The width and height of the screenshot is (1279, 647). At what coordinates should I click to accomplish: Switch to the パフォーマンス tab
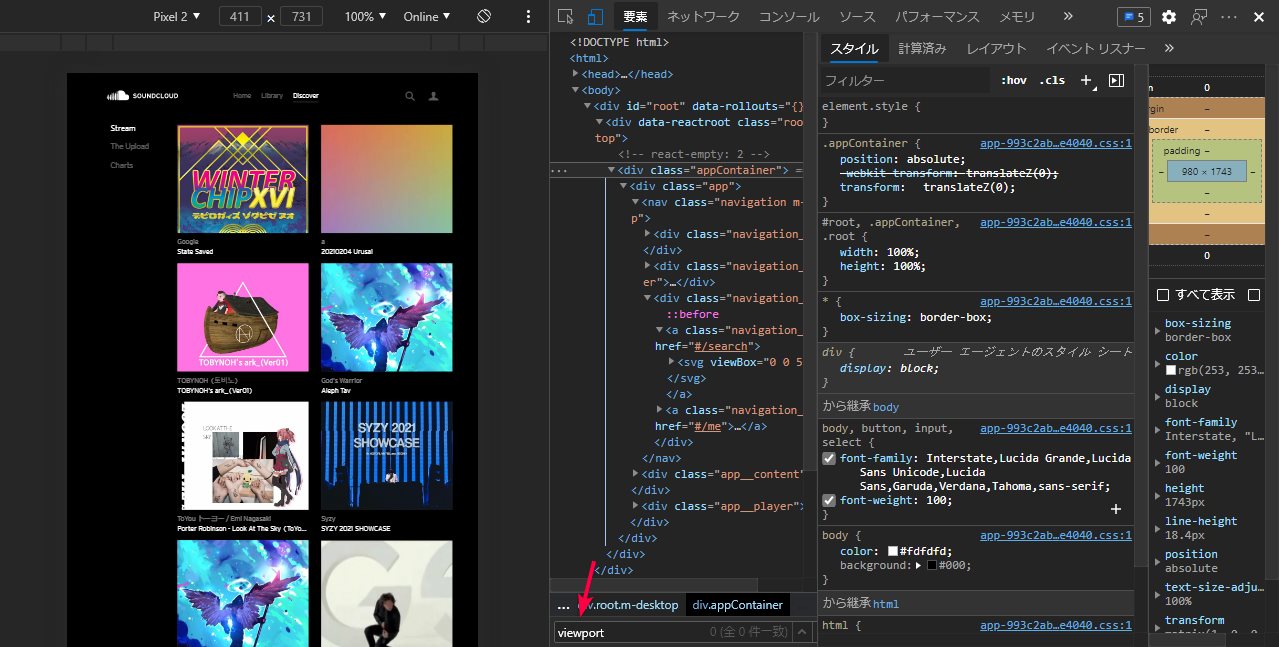click(937, 16)
